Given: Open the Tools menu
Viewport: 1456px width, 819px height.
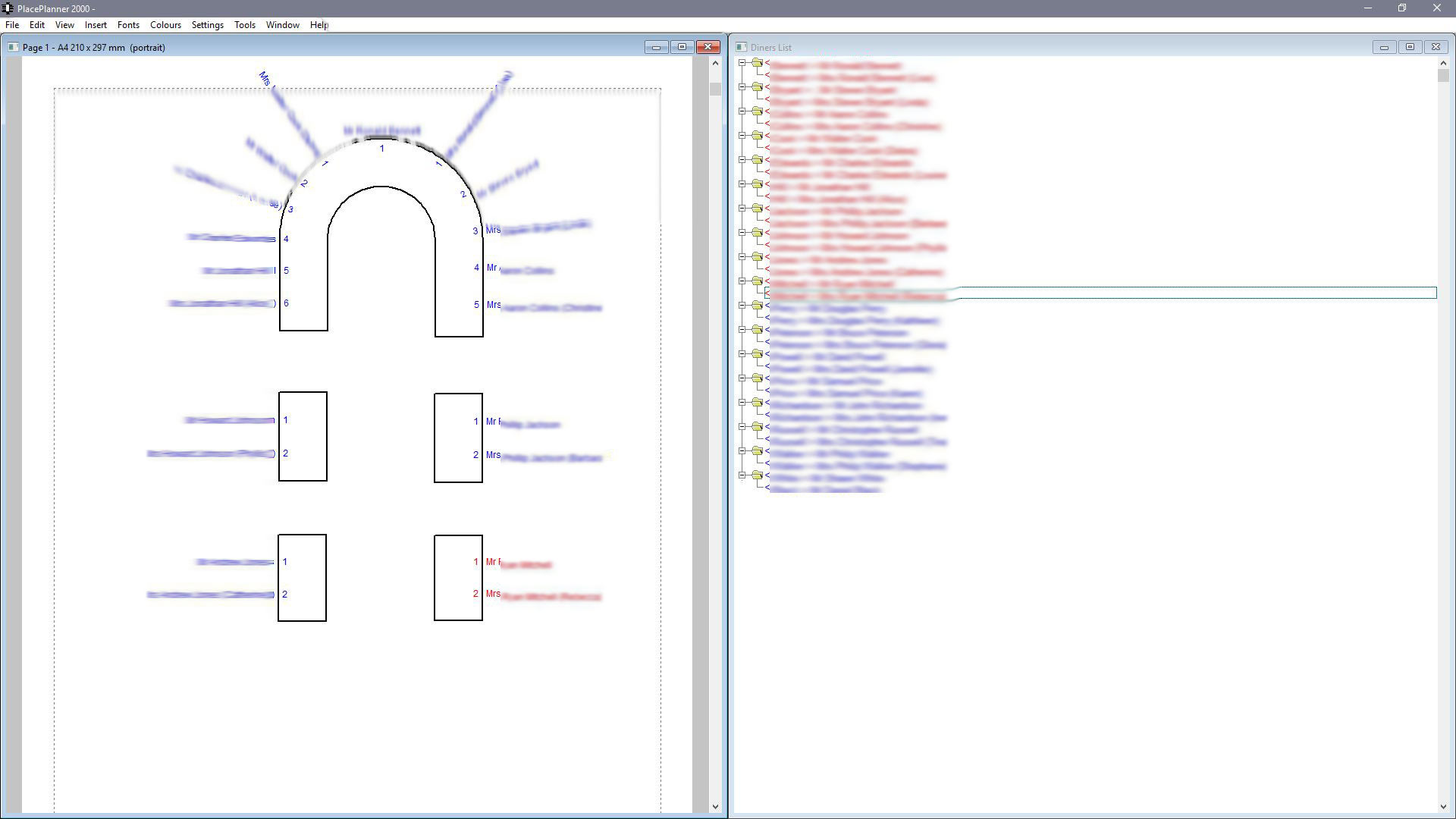Looking at the screenshot, I should (x=244, y=25).
